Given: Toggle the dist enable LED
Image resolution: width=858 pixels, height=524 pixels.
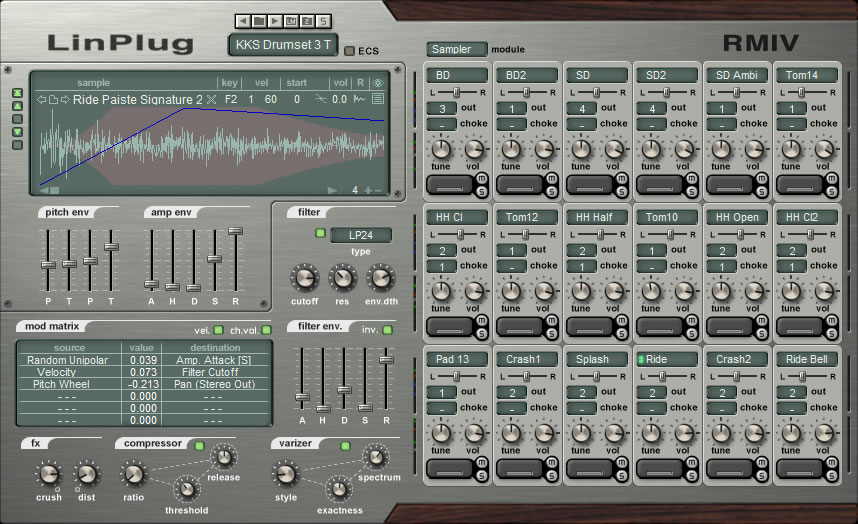Looking at the screenshot, I should click(x=77, y=489).
